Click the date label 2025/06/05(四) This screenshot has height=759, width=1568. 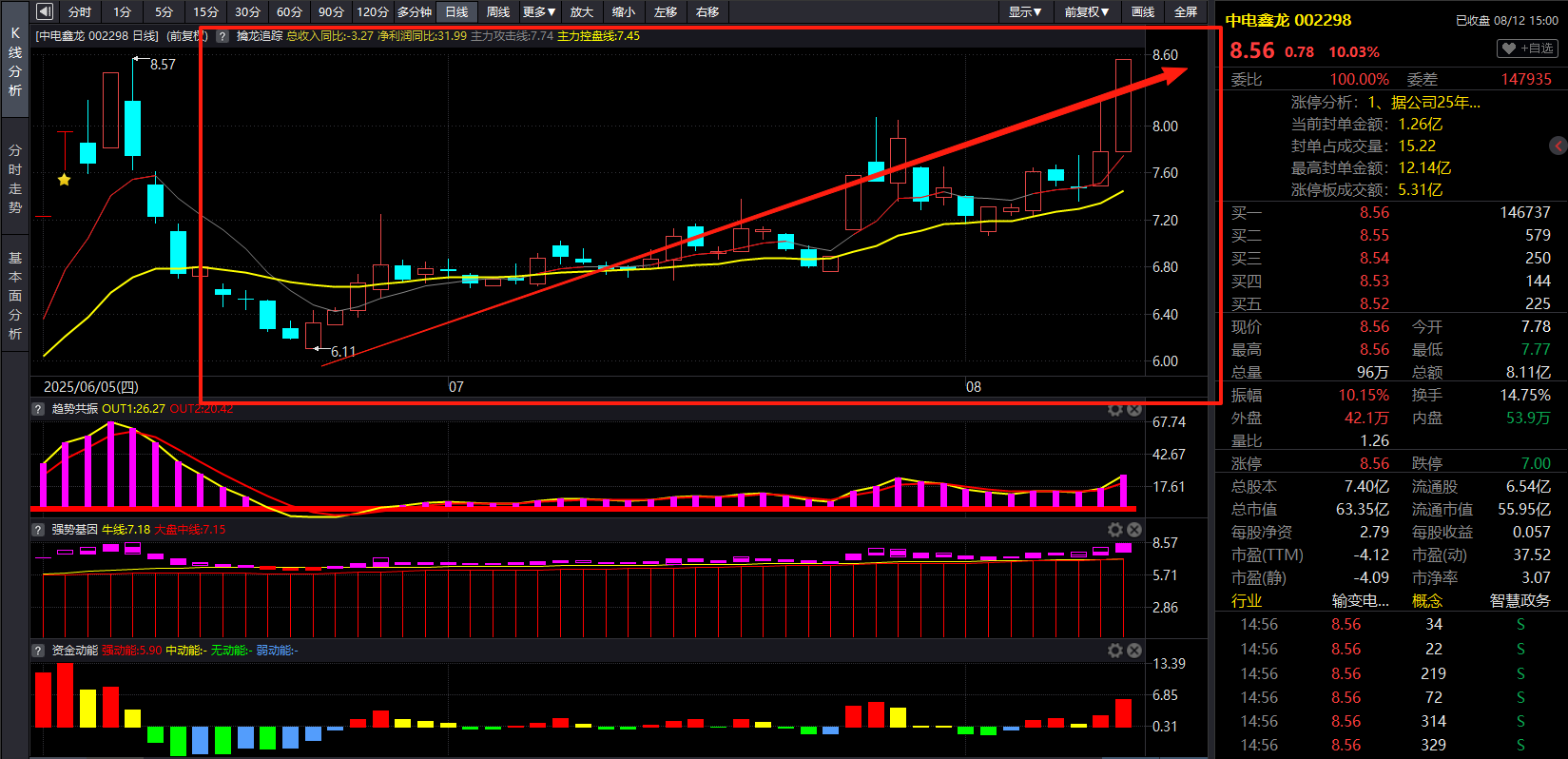click(91, 387)
